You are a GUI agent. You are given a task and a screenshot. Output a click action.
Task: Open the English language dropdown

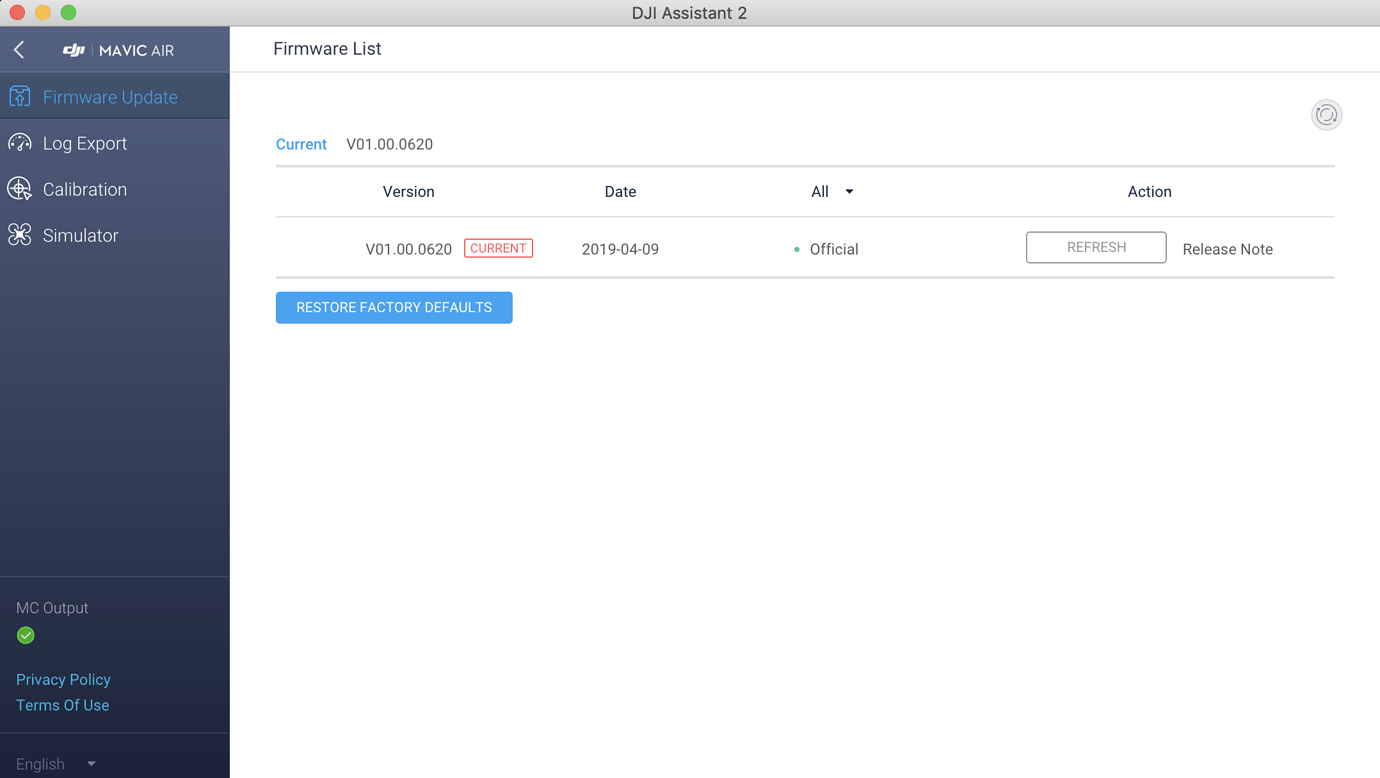(x=56, y=764)
